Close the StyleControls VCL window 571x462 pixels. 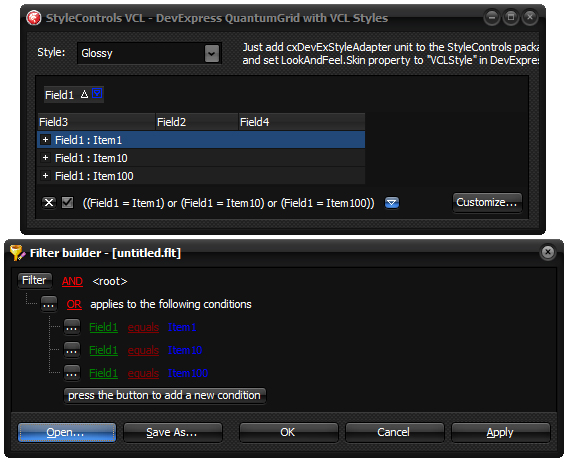[530, 17]
